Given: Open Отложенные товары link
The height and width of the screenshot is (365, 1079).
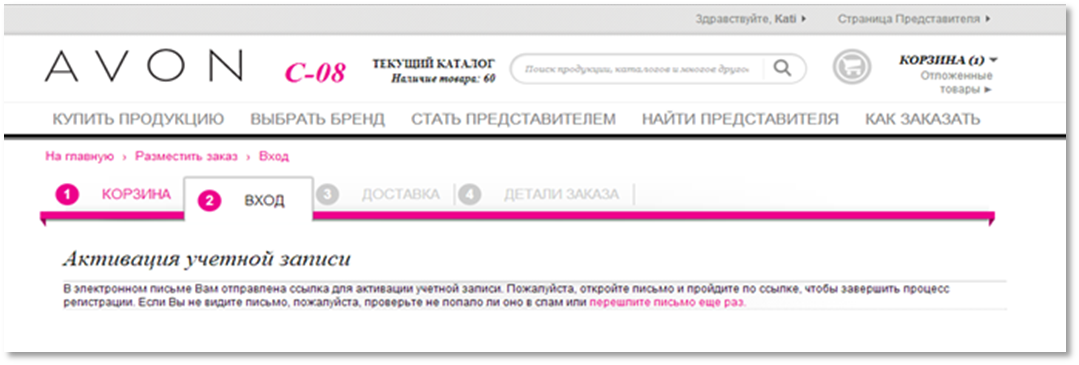Looking at the screenshot, I should (957, 82).
